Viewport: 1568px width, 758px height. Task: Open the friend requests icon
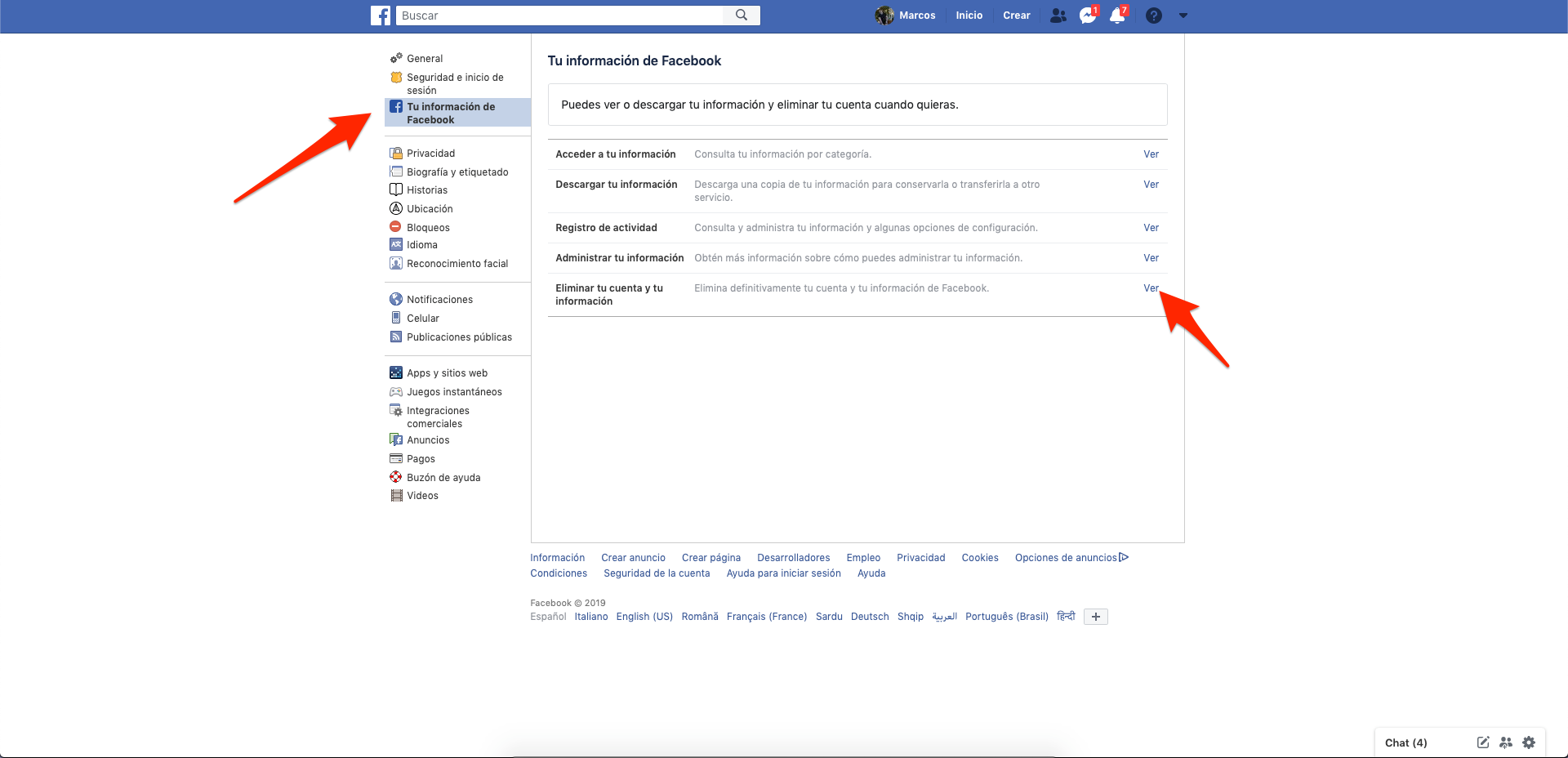(x=1058, y=16)
